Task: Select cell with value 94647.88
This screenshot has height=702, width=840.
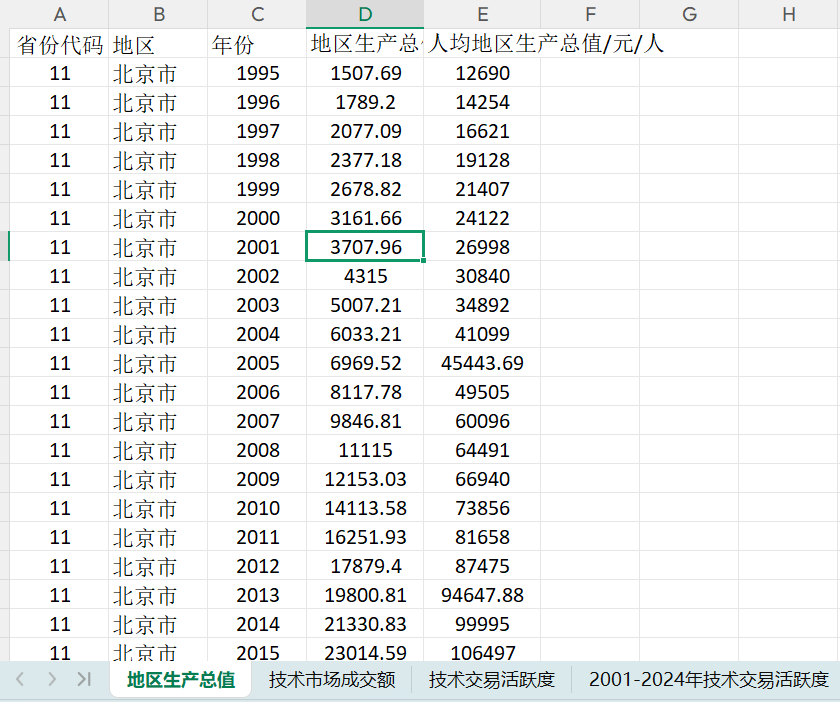Action: pyautogui.click(x=482, y=594)
